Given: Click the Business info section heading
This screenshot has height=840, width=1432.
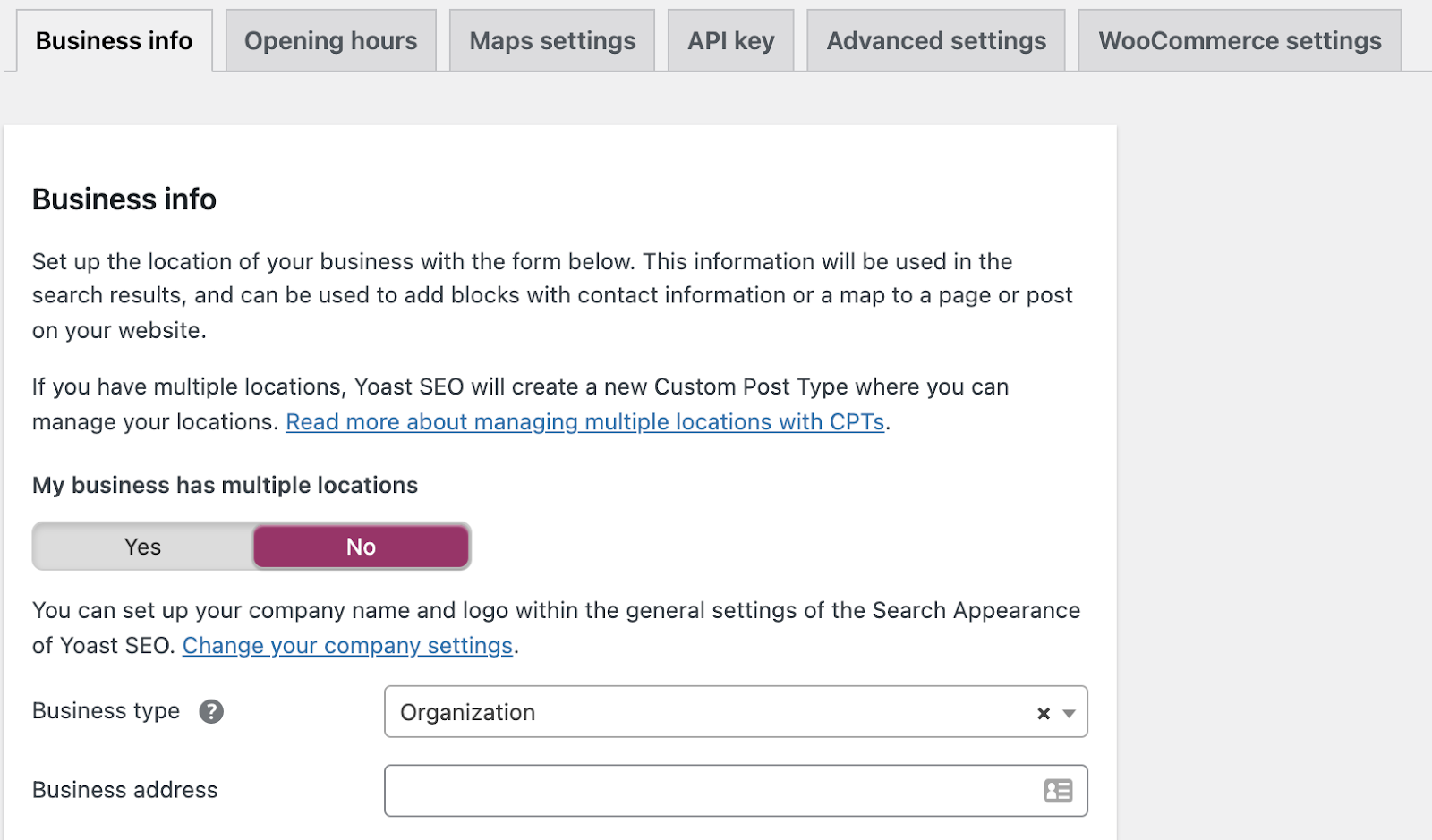Looking at the screenshot, I should coord(124,199).
